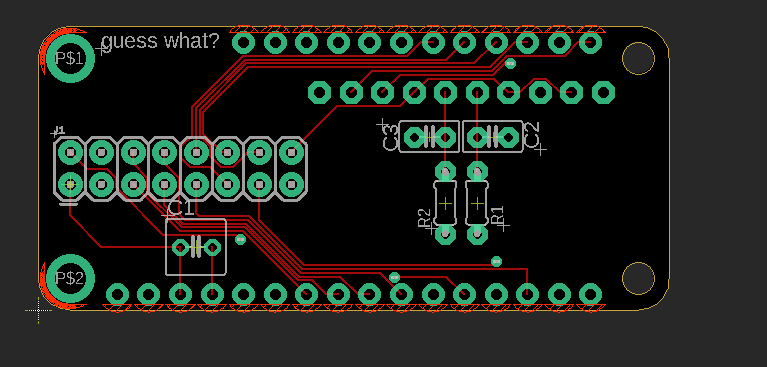Select the top pad of resistor R2

coord(445,172)
